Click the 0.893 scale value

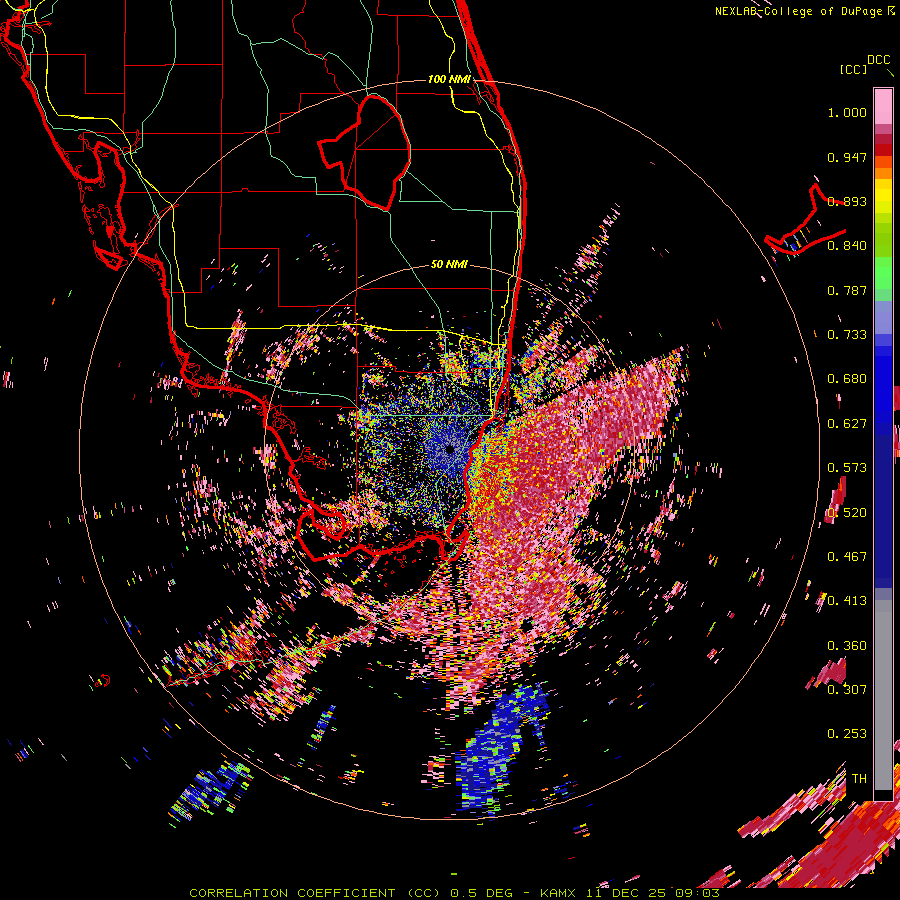click(x=847, y=201)
